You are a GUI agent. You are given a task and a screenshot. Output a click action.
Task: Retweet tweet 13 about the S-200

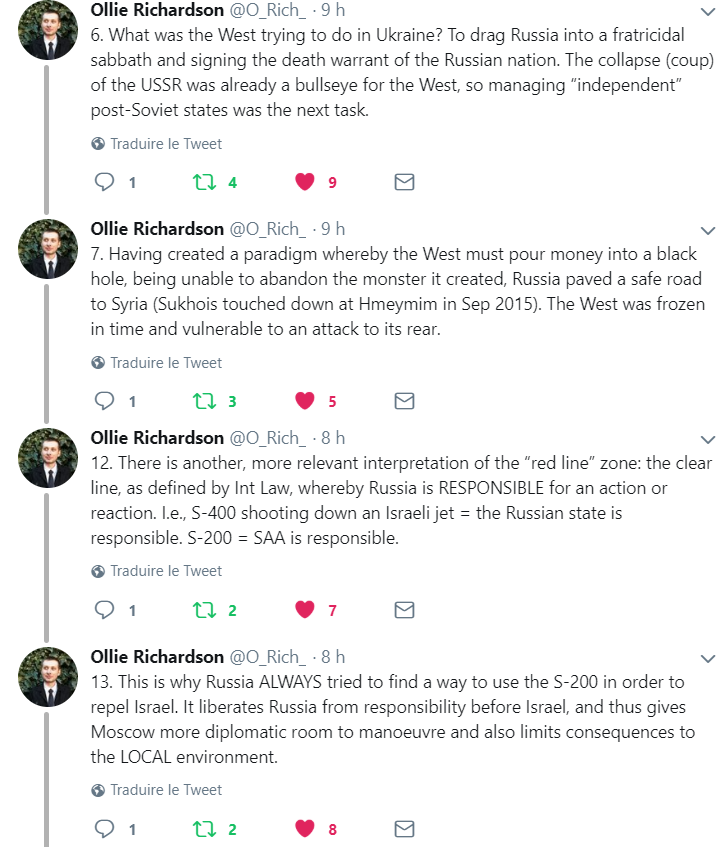[x=204, y=829]
